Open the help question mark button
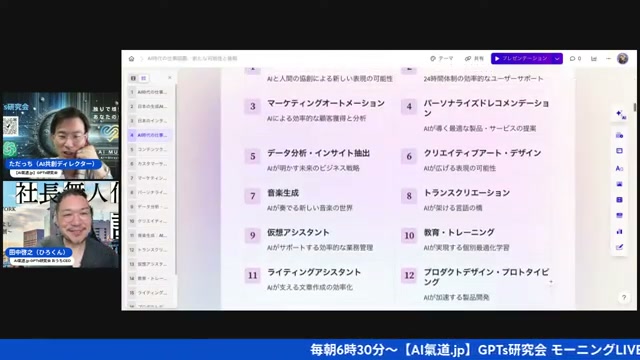The width and height of the screenshot is (640, 360). click(x=624, y=298)
